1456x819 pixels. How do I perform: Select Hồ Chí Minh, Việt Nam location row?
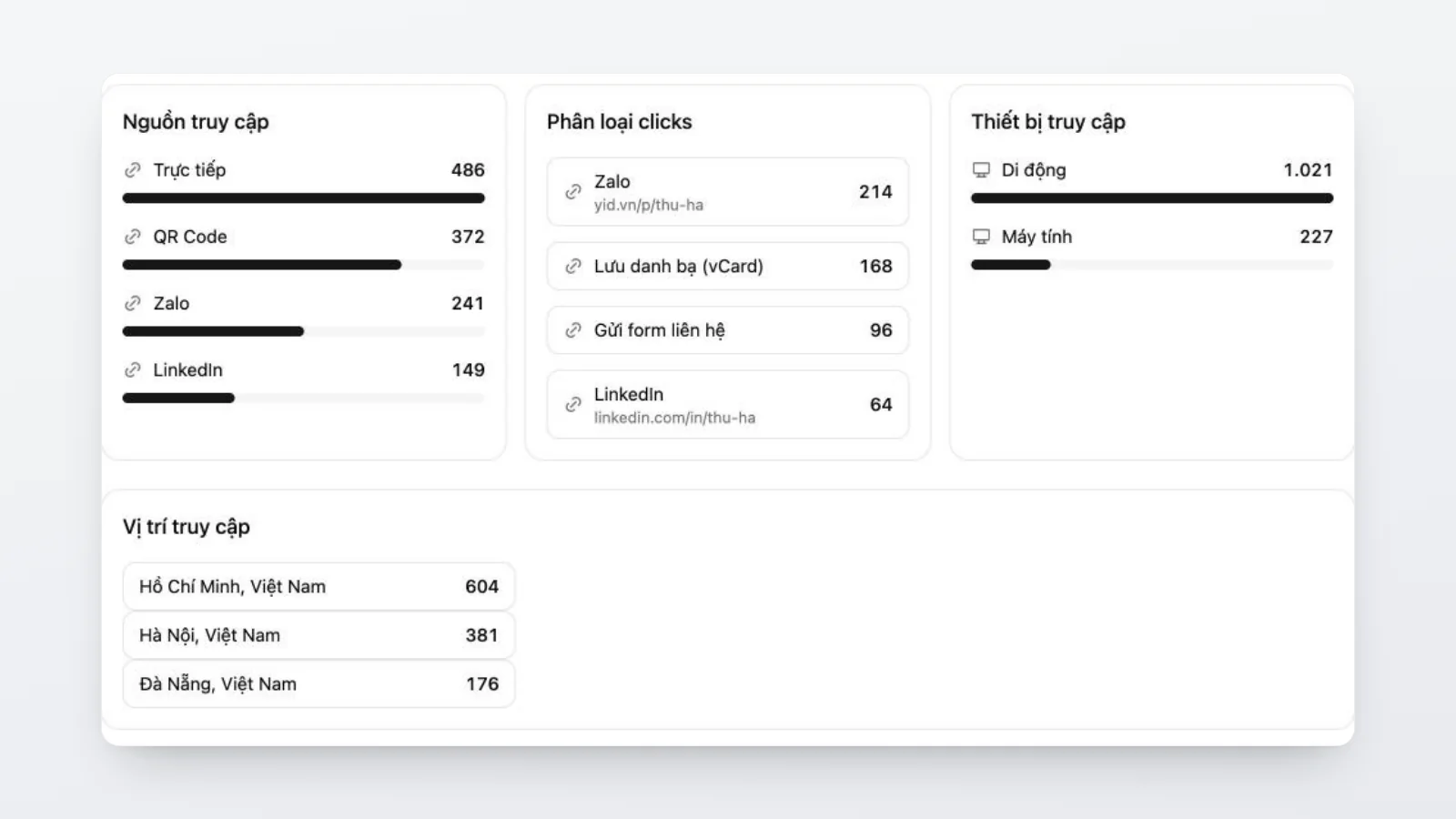coord(318,587)
